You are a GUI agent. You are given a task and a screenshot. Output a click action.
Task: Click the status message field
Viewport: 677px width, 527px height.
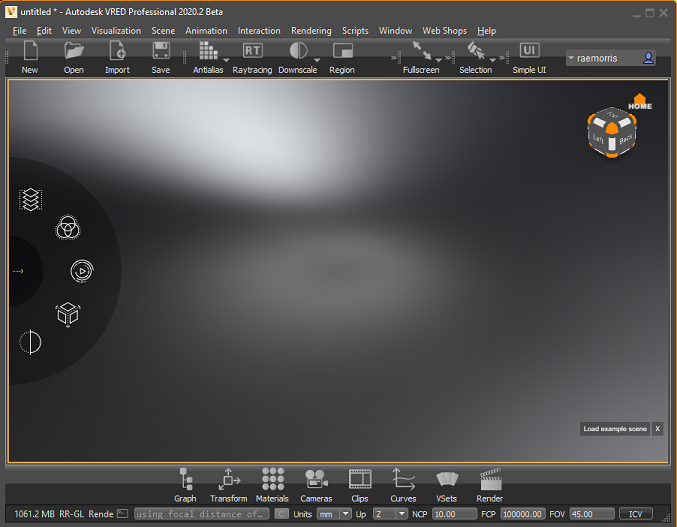pos(202,514)
